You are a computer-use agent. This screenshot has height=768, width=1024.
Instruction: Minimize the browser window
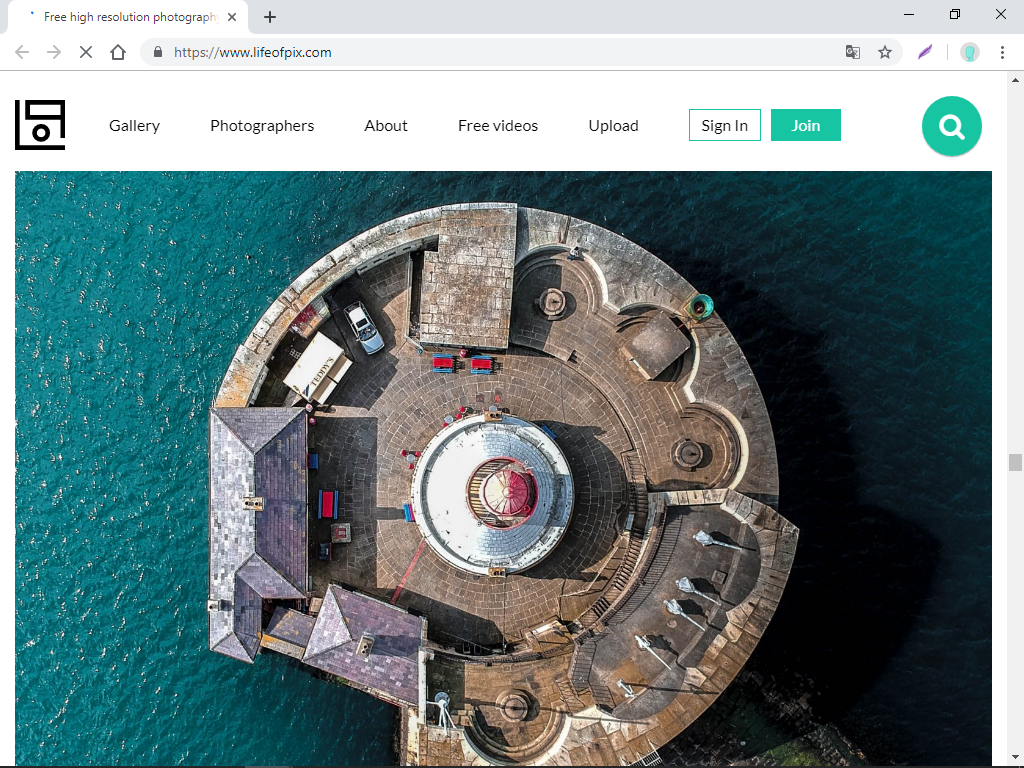point(908,14)
